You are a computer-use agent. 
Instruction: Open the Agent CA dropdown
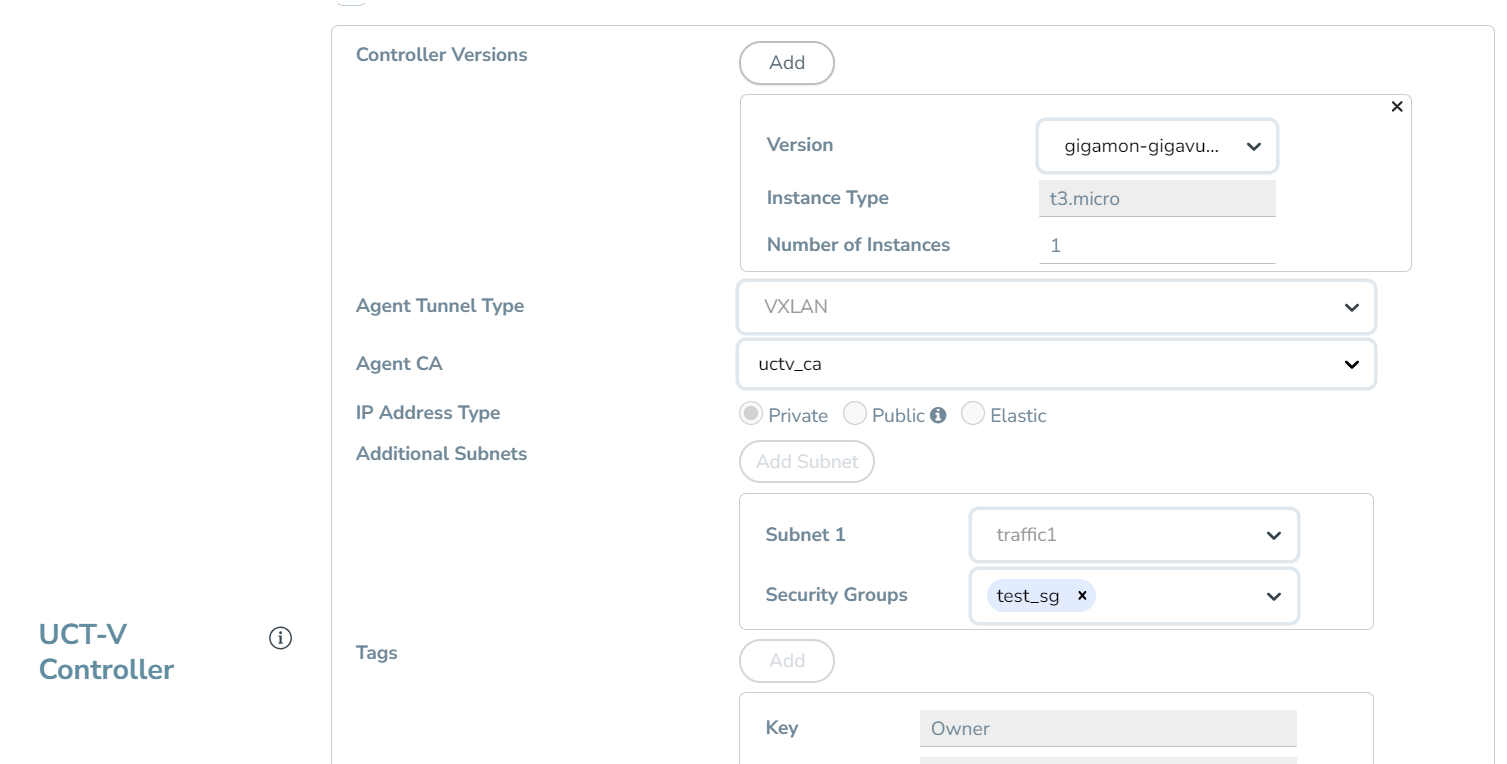coord(1056,364)
